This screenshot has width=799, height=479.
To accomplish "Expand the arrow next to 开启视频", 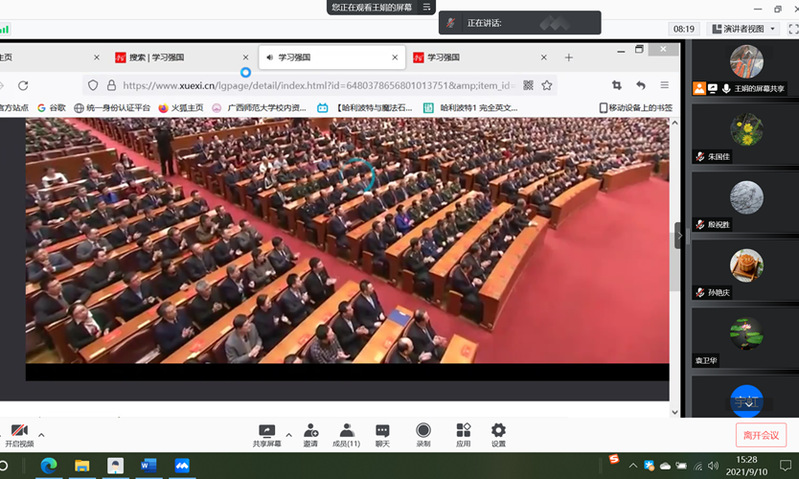I will (x=41, y=434).
